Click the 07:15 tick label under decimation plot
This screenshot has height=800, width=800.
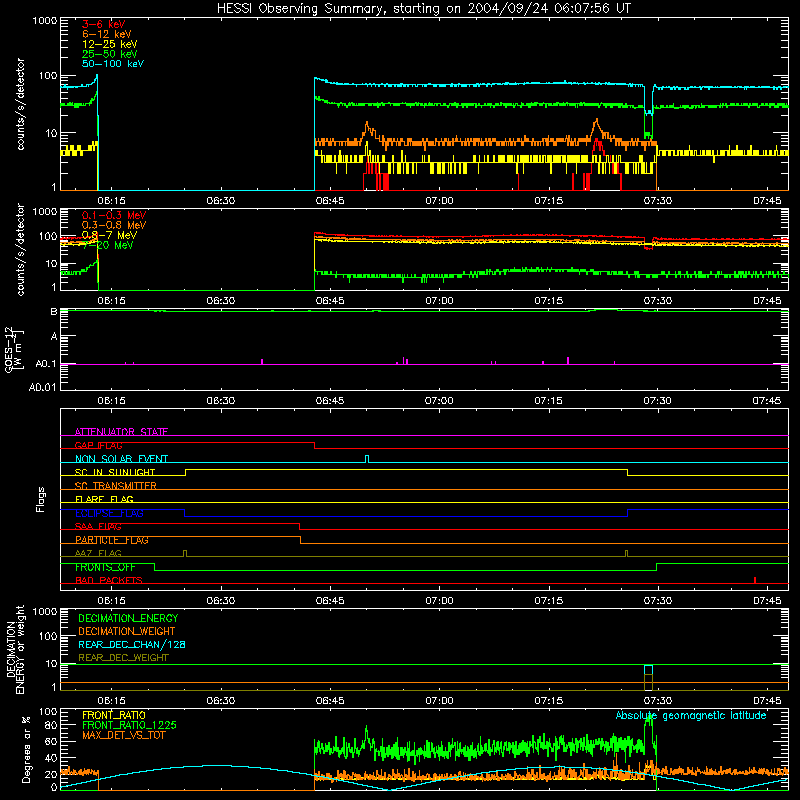tap(548, 701)
